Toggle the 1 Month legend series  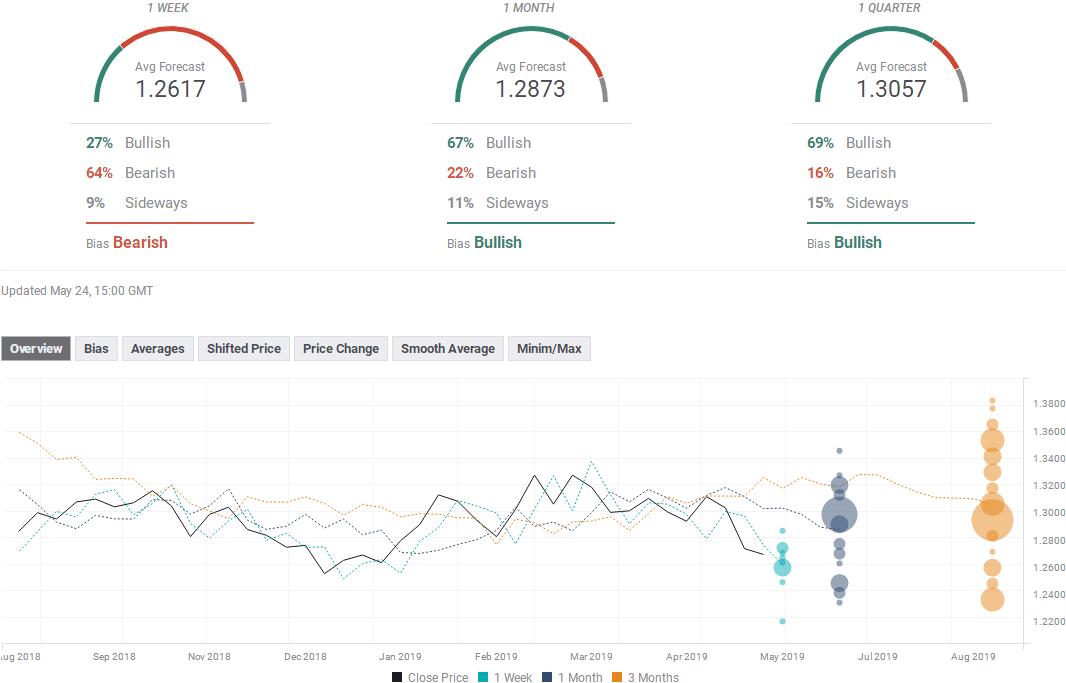[572, 677]
